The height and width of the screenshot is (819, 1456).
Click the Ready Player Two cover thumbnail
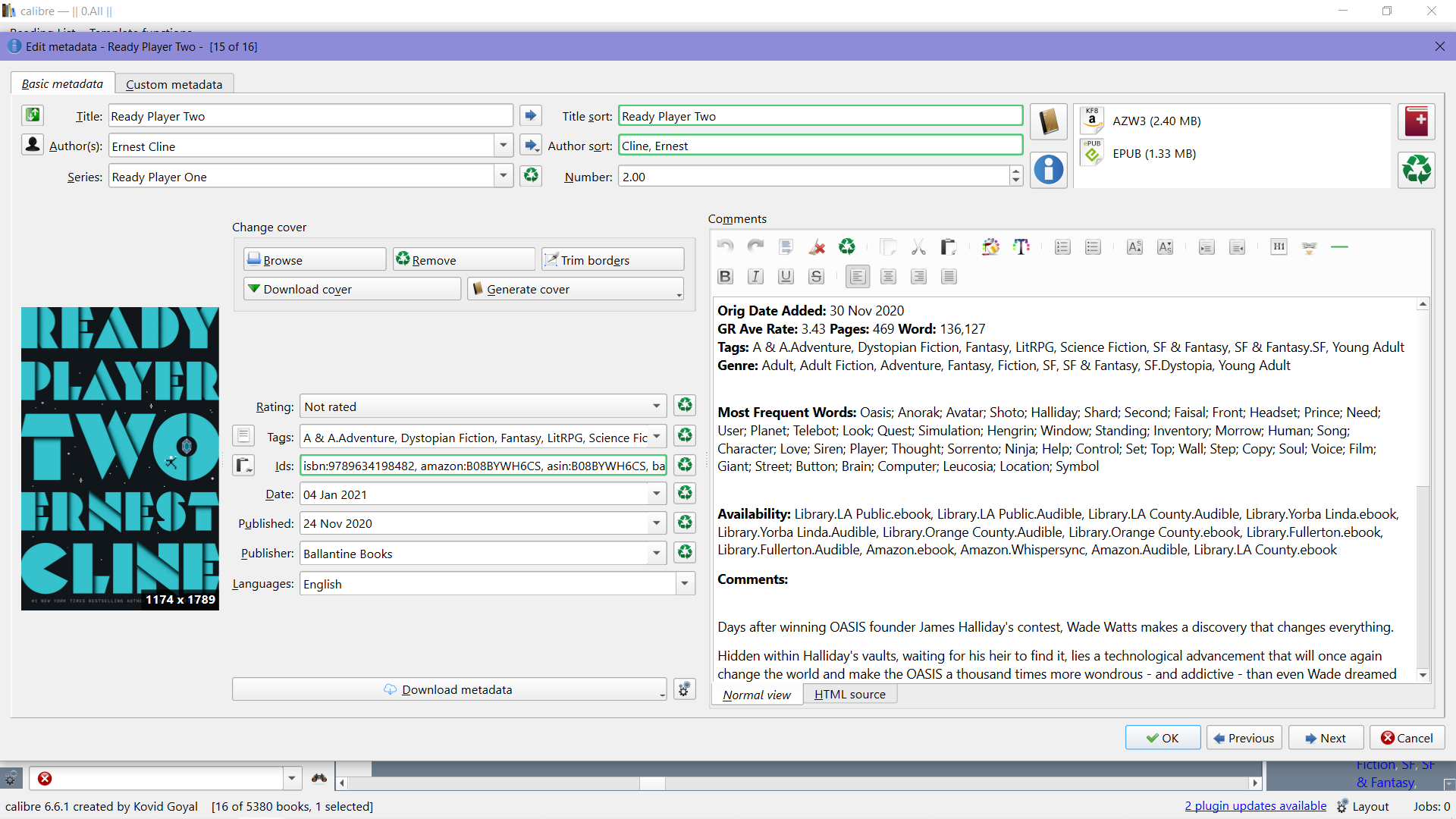point(120,458)
